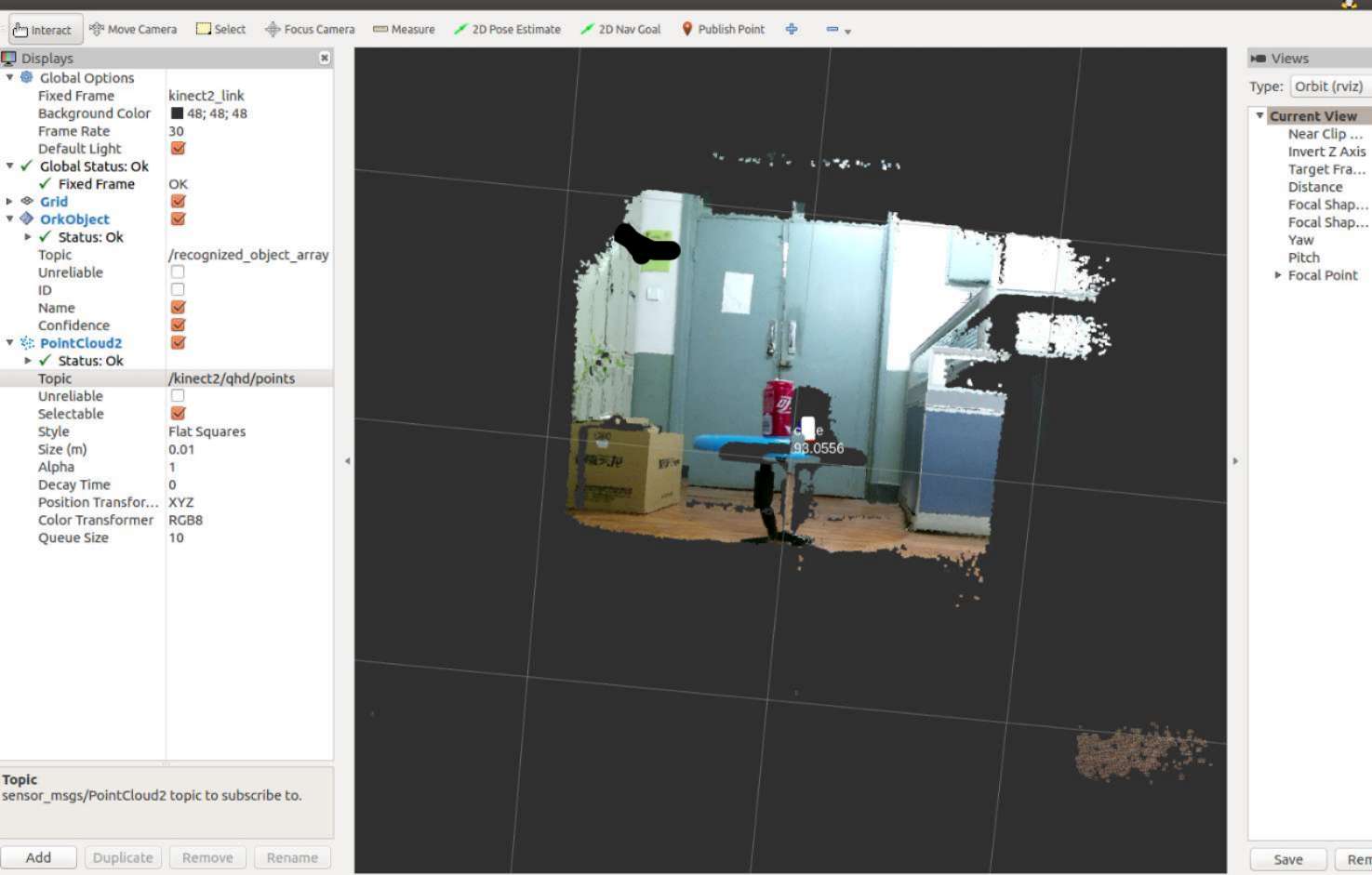
Task: Expand the Grid display settings
Action: [x=8, y=201]
